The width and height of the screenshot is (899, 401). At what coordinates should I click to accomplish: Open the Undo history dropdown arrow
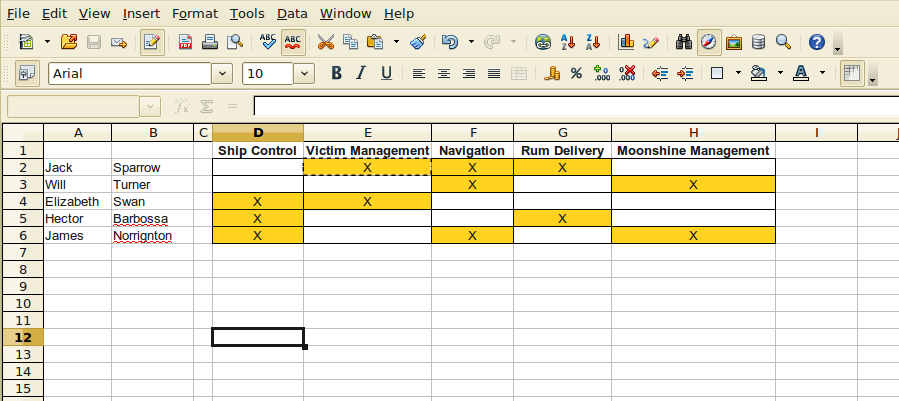coord(471,42)
